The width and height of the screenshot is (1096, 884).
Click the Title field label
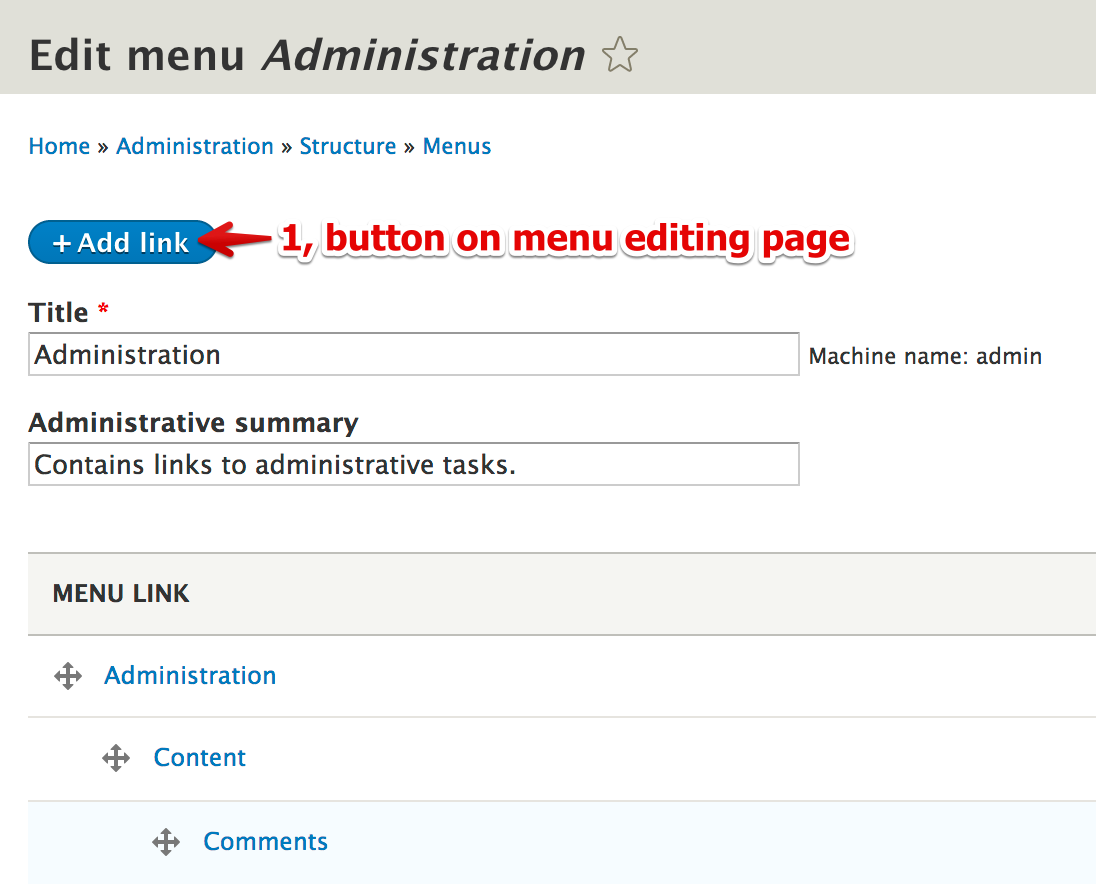coord(59,312)
